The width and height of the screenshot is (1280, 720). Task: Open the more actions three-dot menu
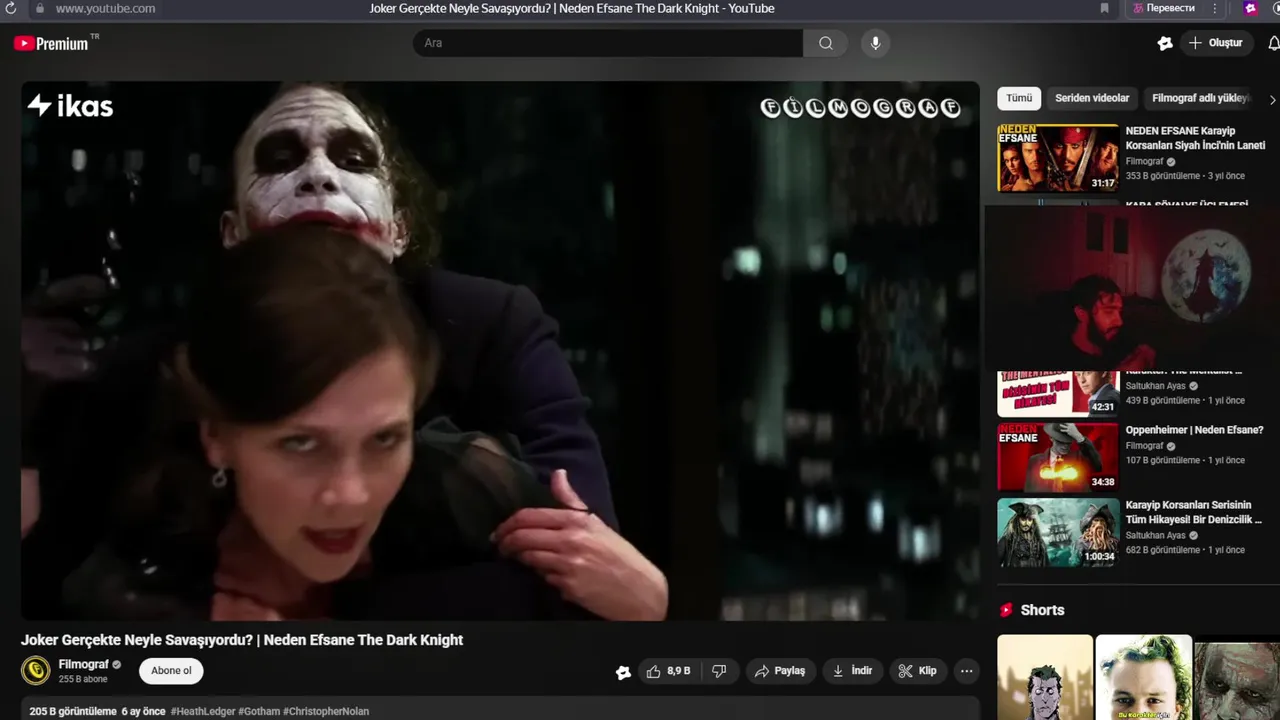click(x=966, y=671)
